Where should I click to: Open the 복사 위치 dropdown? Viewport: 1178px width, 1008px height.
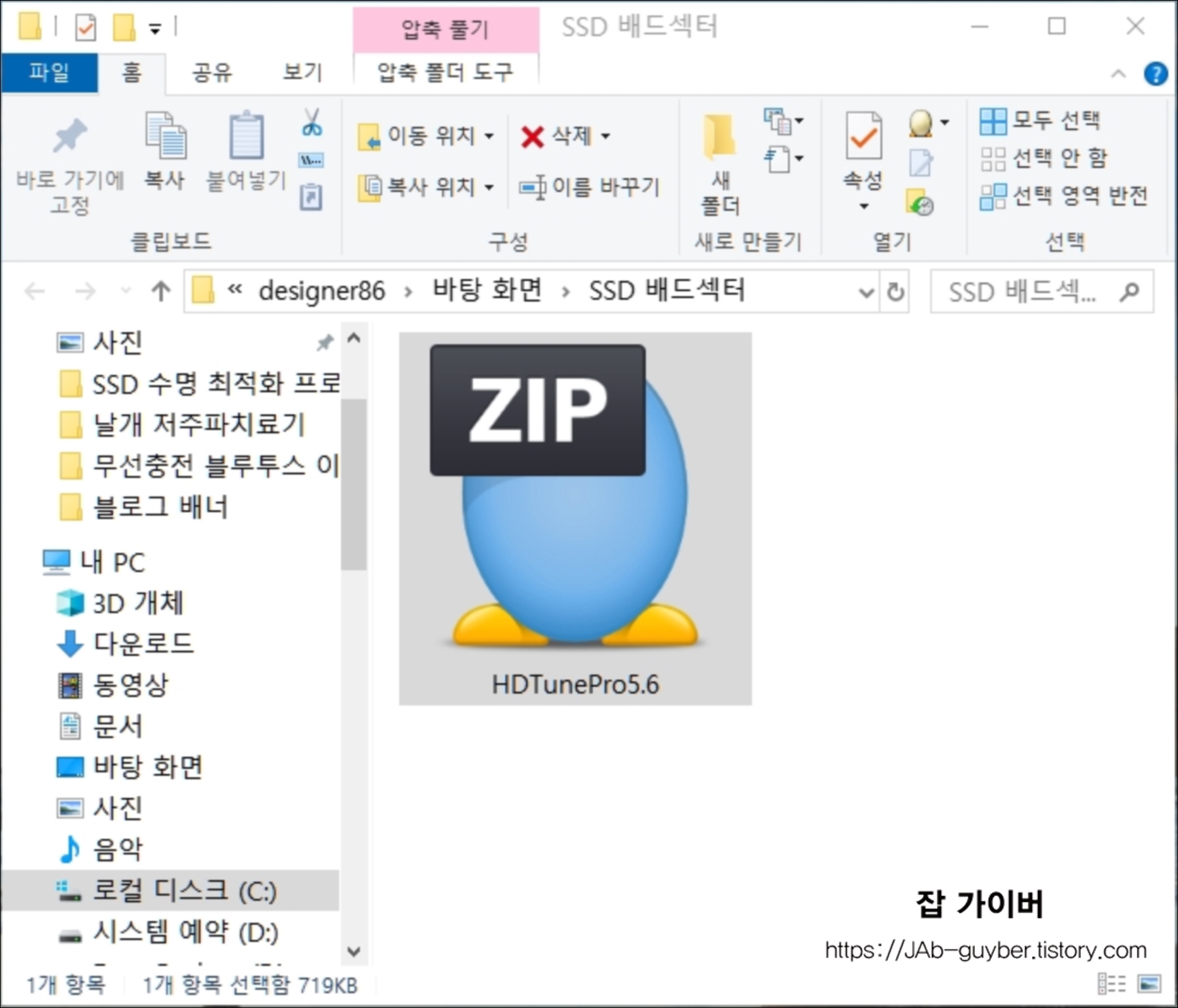coord(425,187)
